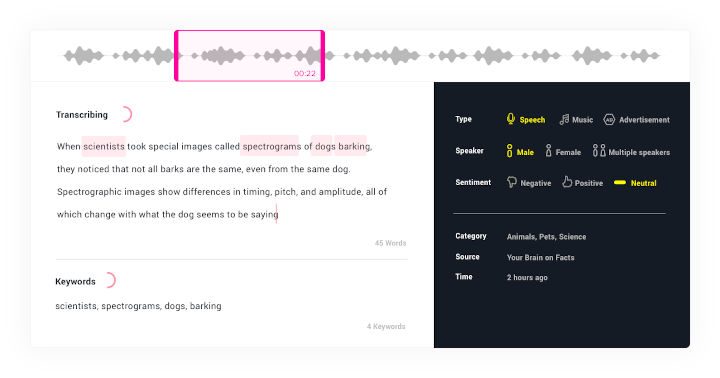This screenshot has height=378, width=720.
Task: Click the highlighted word scientists in transcript
Action: point(104,146)
